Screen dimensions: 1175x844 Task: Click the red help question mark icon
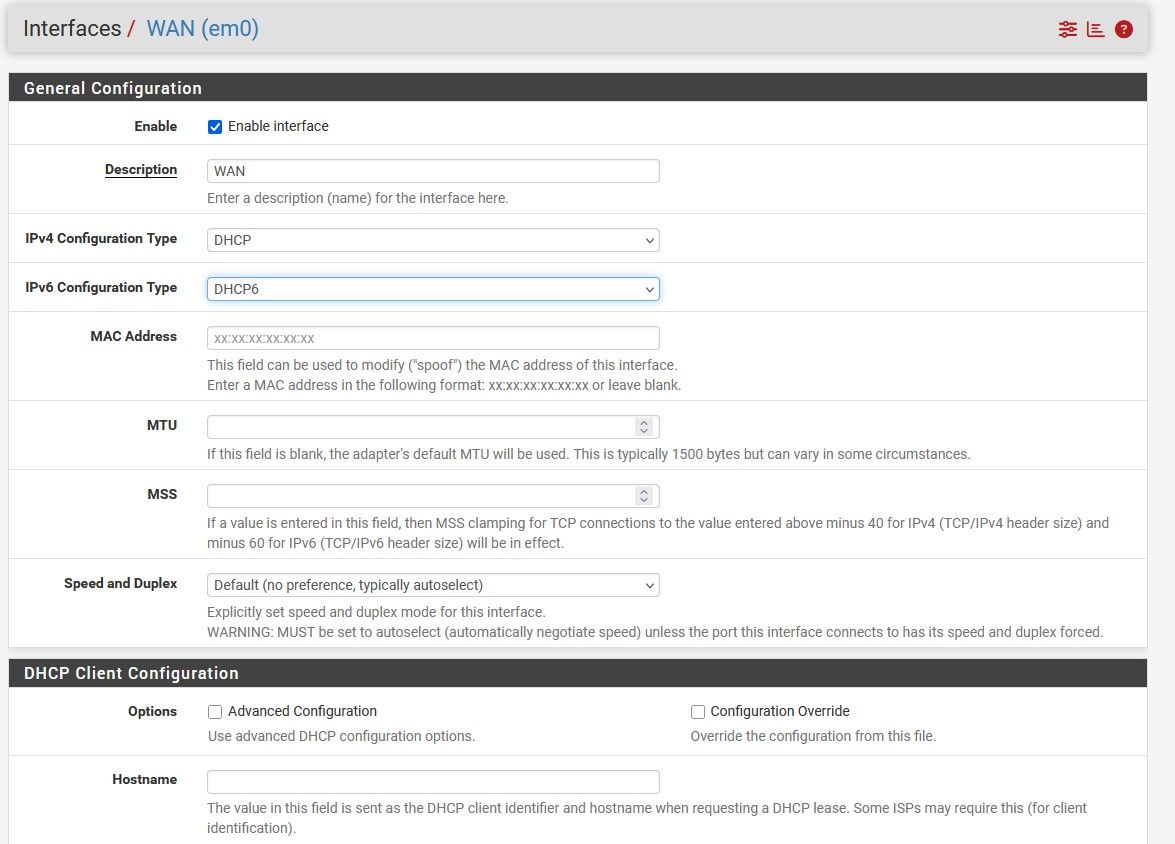(x=1124, y=29)
